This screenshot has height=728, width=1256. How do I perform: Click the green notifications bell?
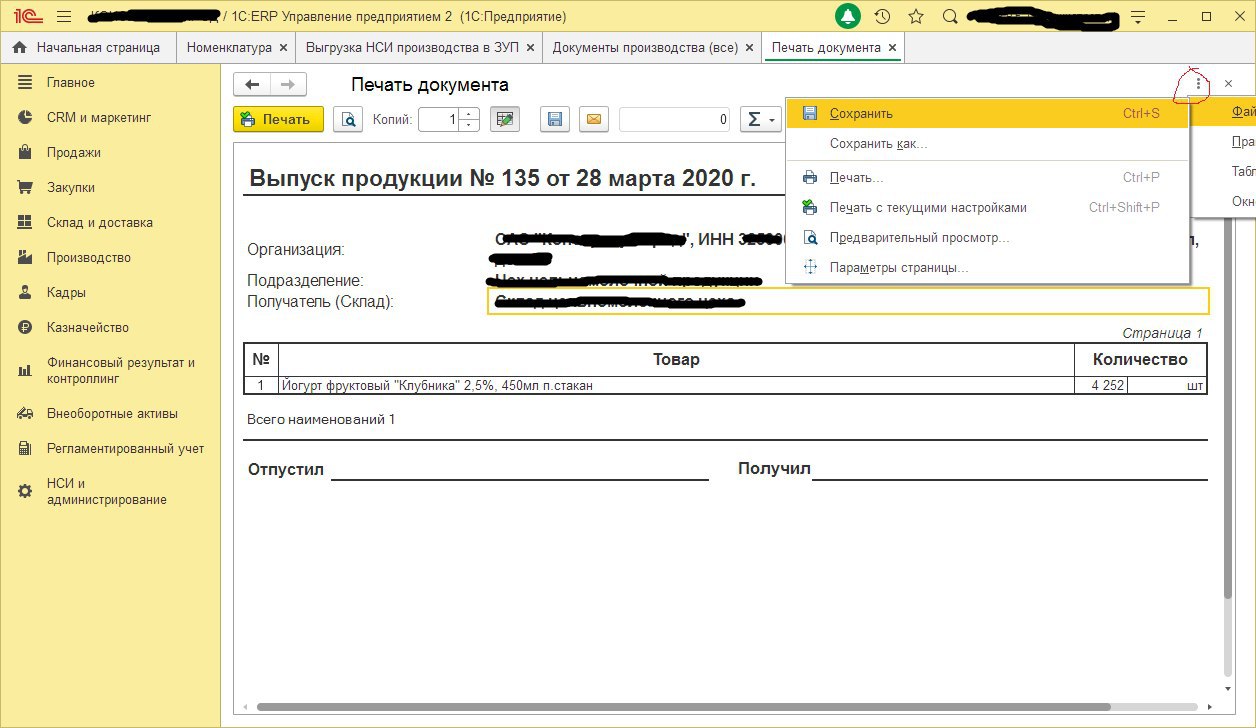pos(848,16)
